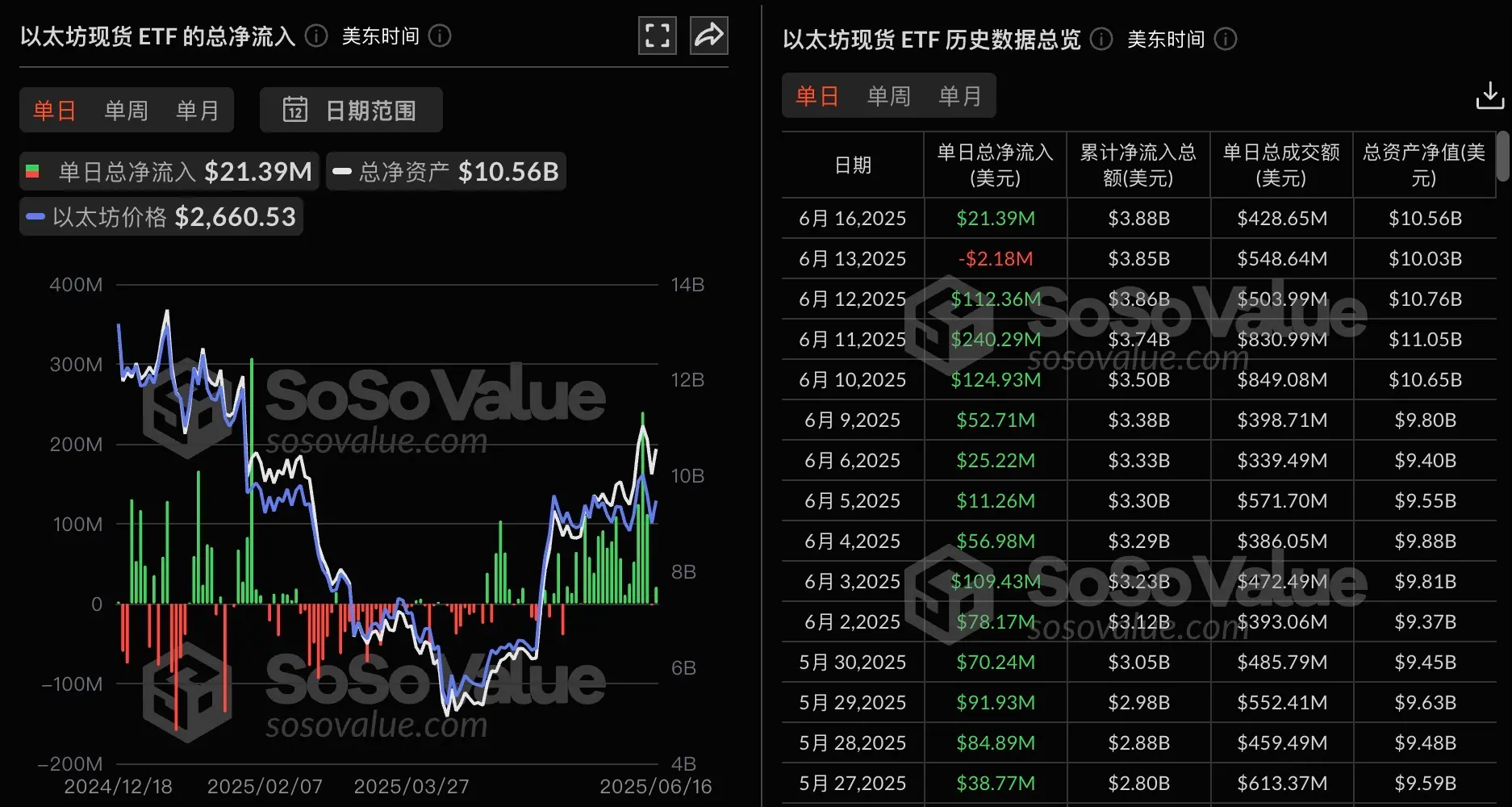Click the 5月 27,2025 date cell
Viewport: 1512px width, 807px height.
coord(853,783)
